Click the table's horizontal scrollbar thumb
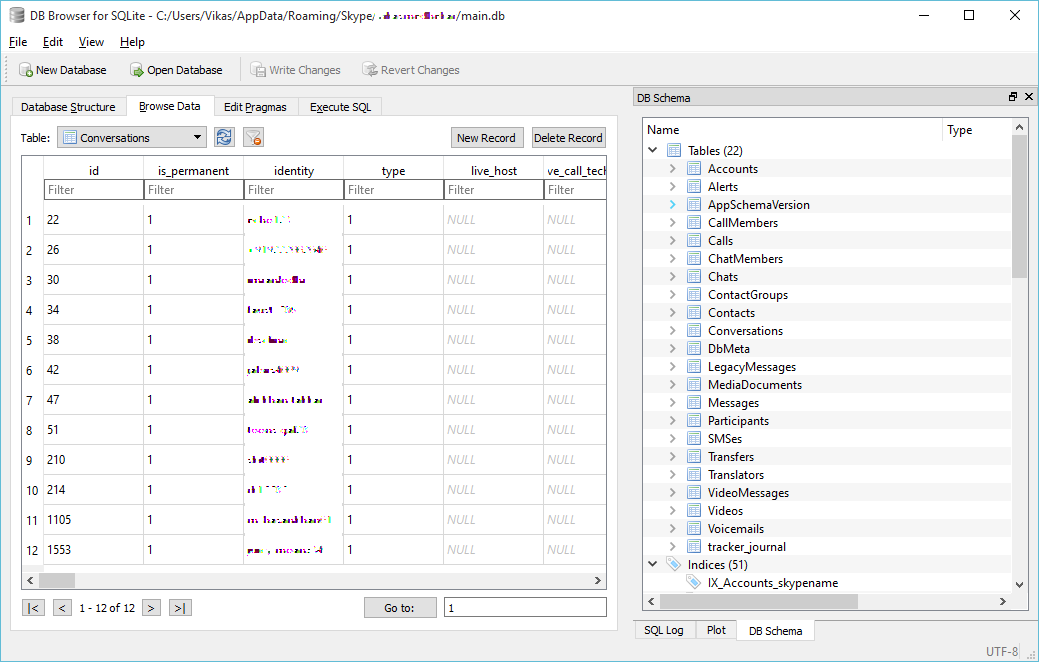1039x662 pixels. coord(58,580)
